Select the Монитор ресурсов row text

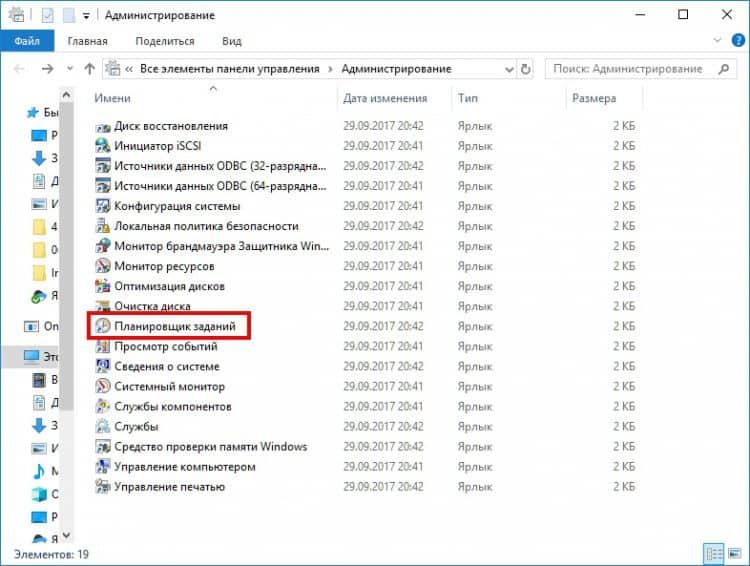pos(164,266)
